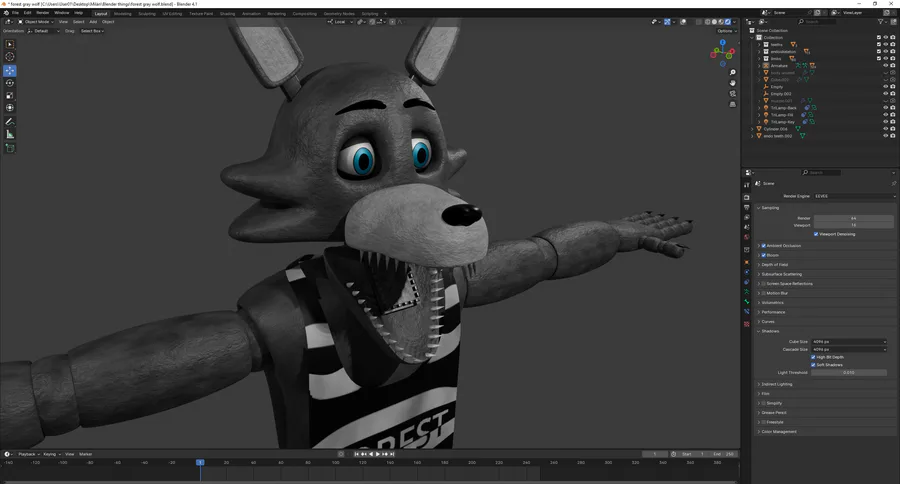Click the viewport navigation gizmo

(x=723, y=52)
